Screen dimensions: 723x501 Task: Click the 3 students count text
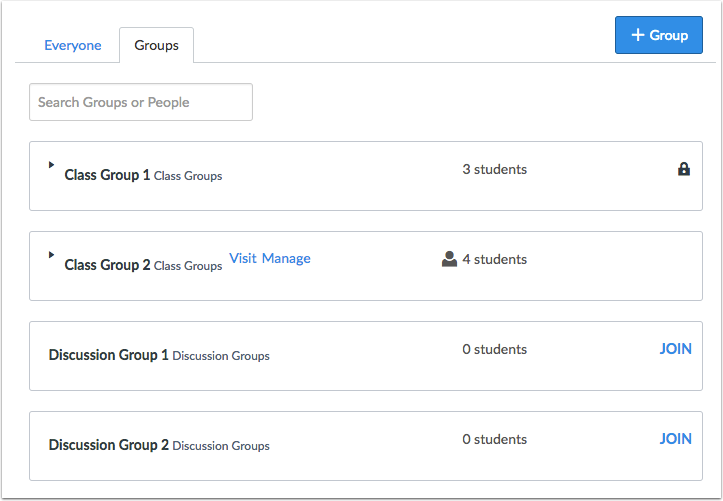[x=494, y=169]
